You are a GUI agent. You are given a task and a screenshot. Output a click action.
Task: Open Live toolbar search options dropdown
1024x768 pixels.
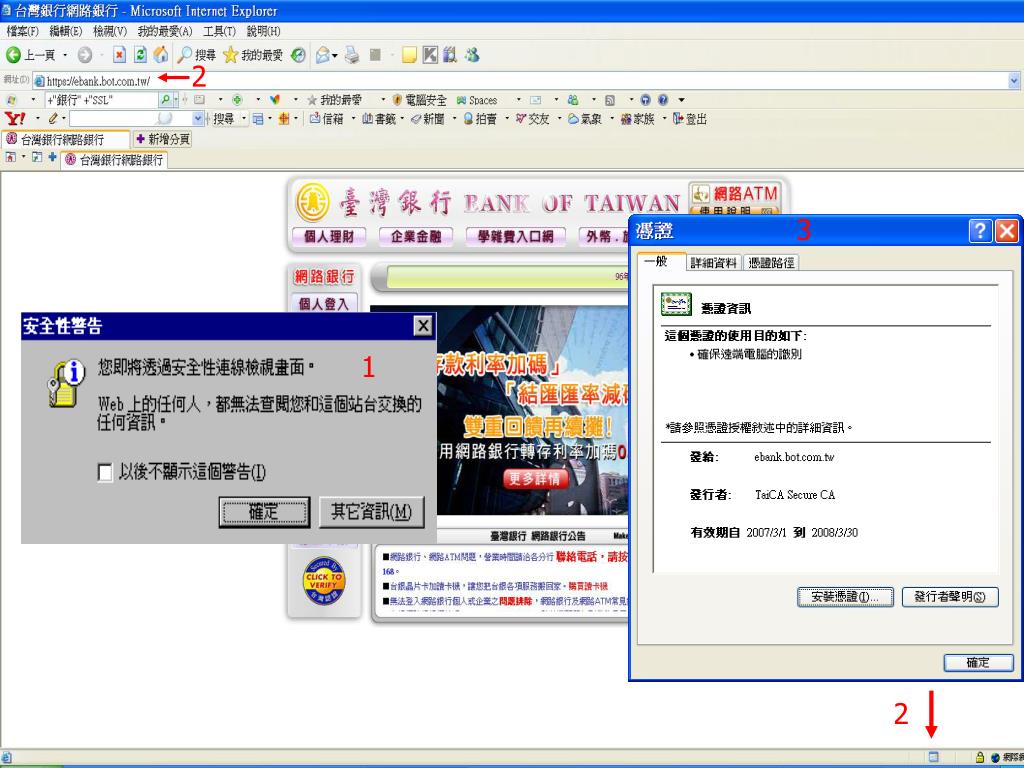[x=176, y=100]
